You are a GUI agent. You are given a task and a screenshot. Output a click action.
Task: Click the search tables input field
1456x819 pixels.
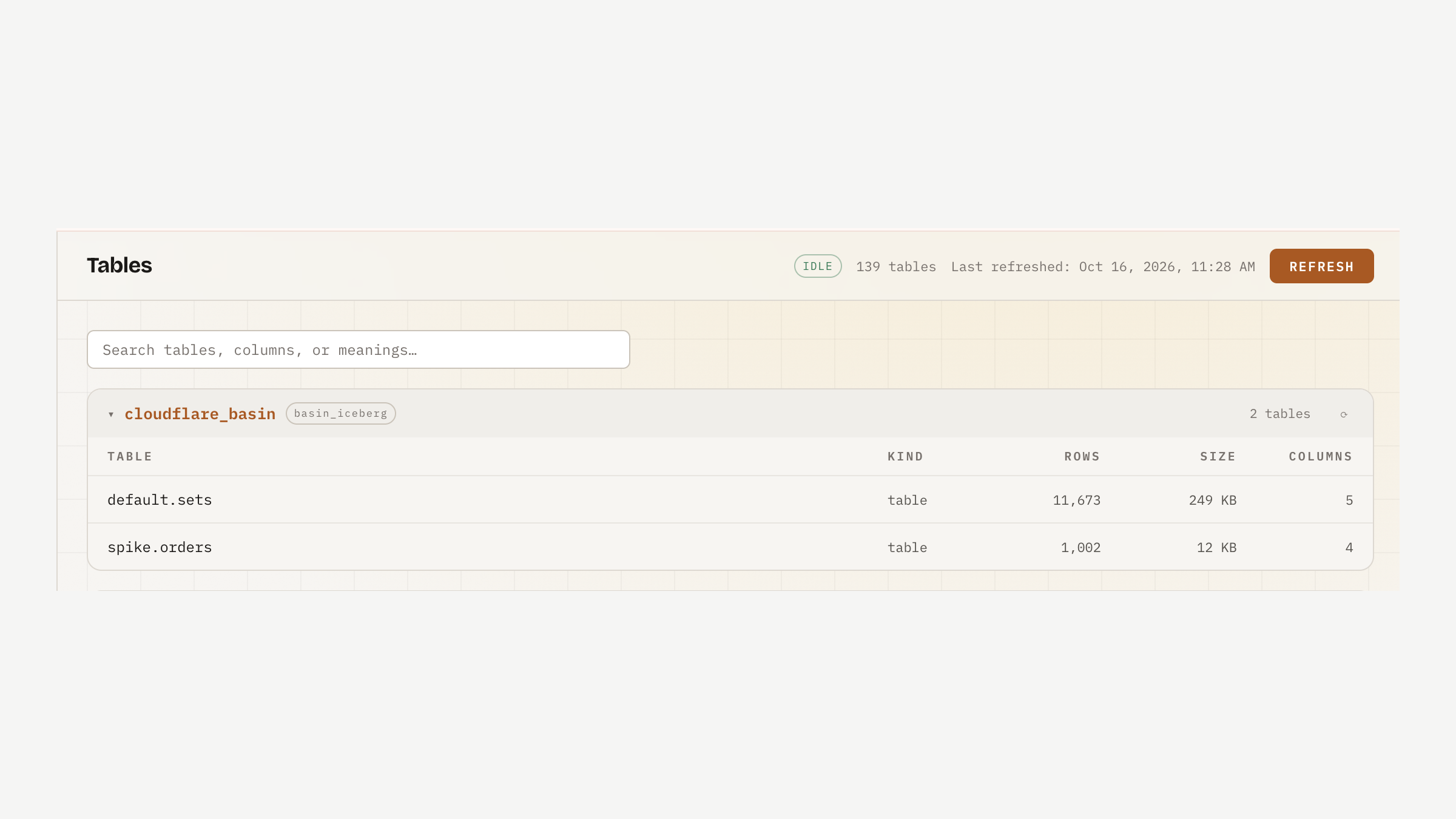(359, 349)
